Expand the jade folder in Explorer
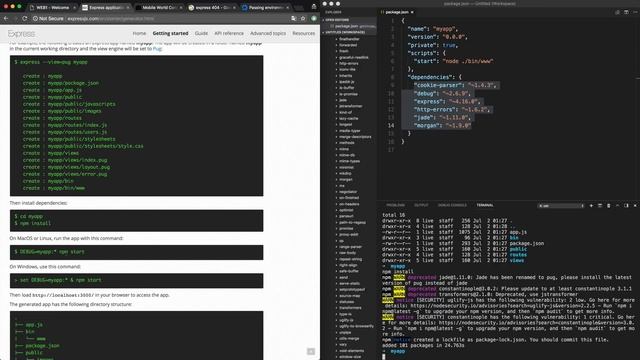Image resolution: width=640 pixels, height=360 pixels. (x=343, y=100)
